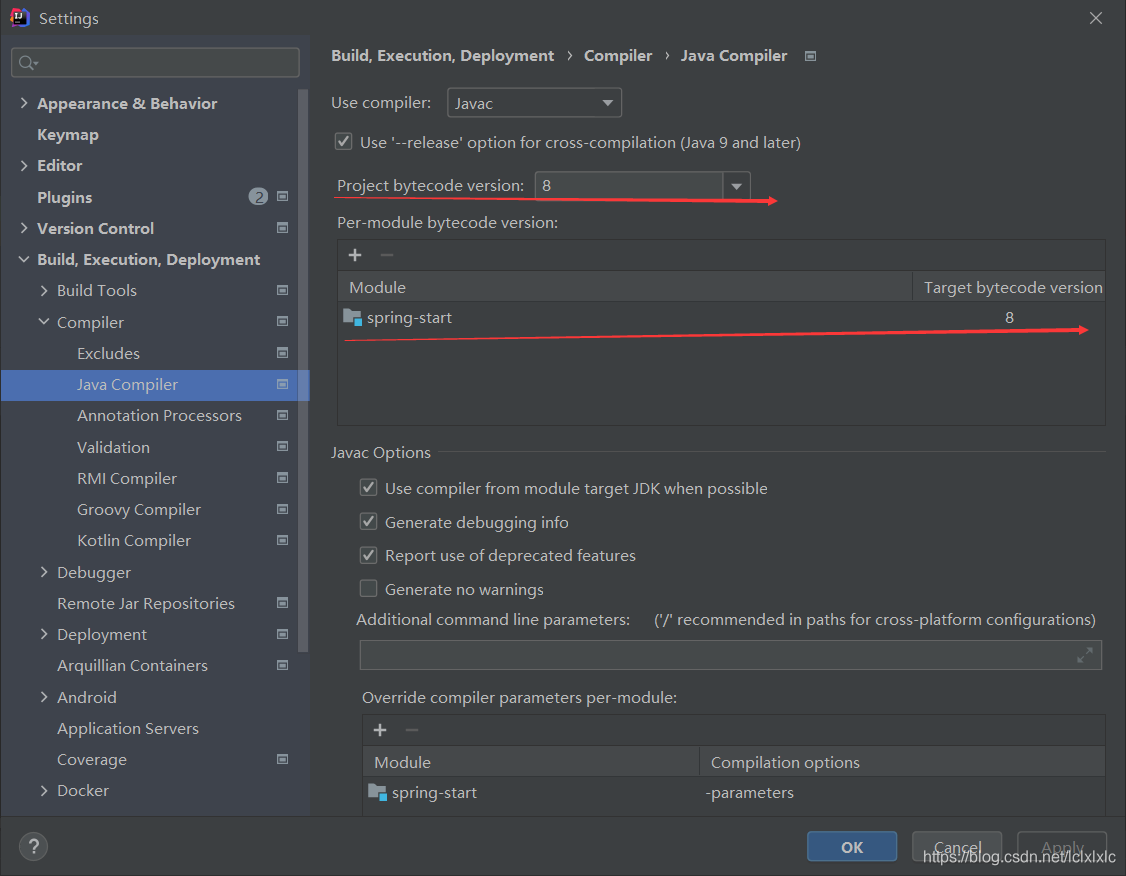Toggle Report use of deprecated features
The width and height of the screenshot is (1126, 876).
tap(368, 555)
